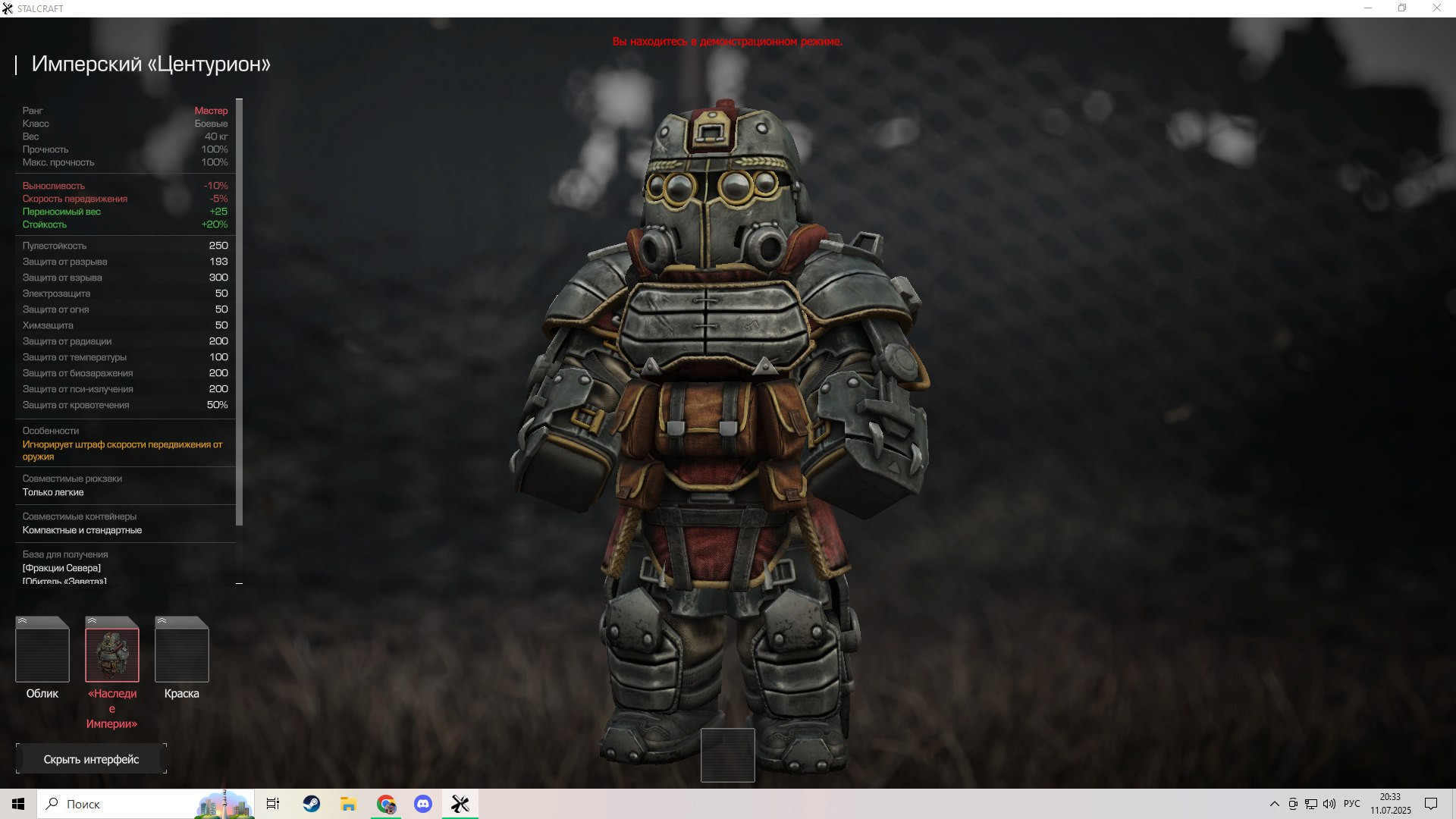Click the Защита от биозаражения row

point(125,373)
